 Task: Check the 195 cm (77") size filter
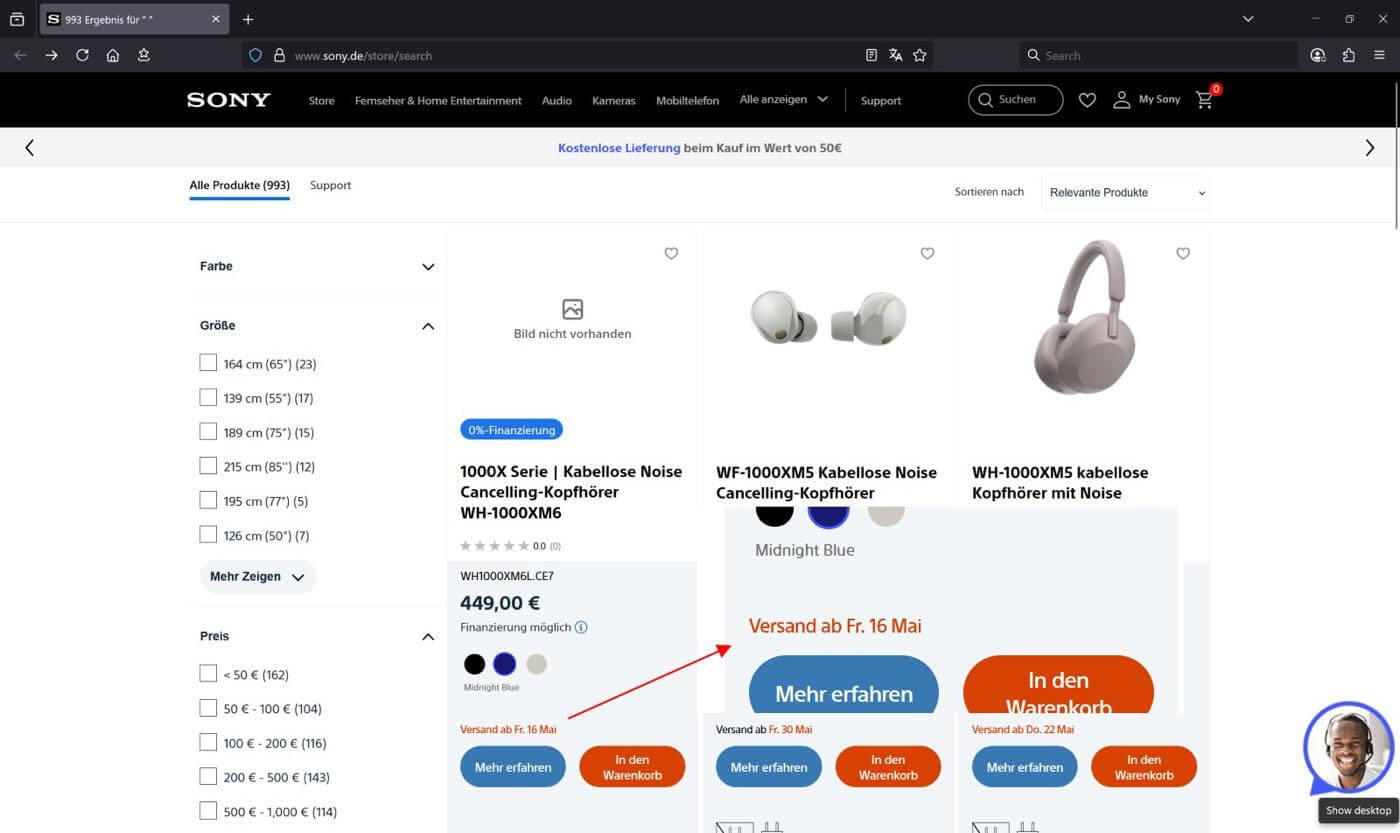(208, 500)
